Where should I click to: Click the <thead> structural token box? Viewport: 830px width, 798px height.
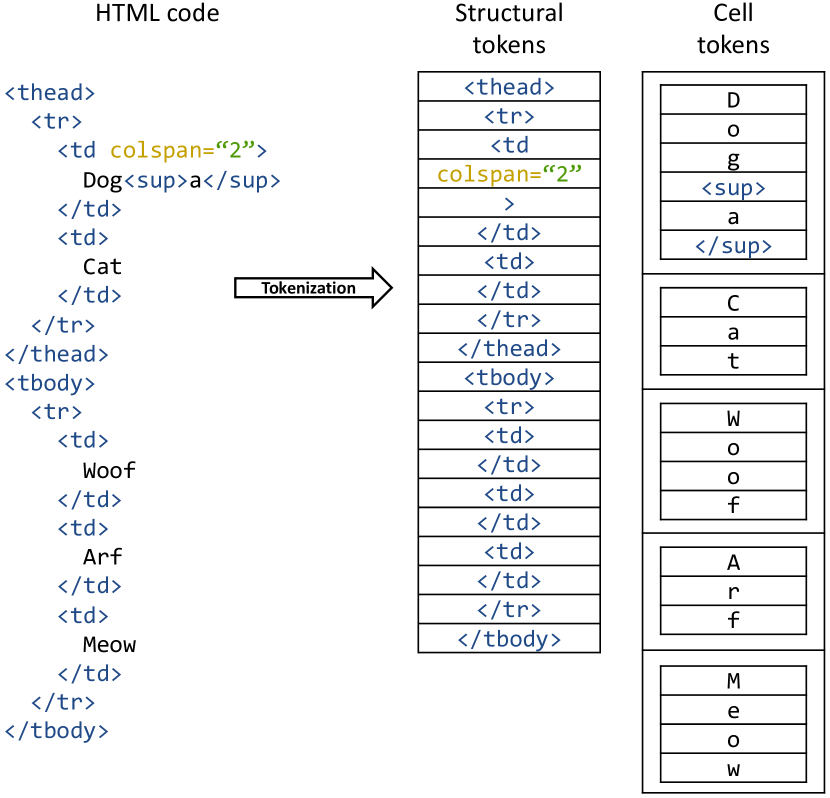509,86
